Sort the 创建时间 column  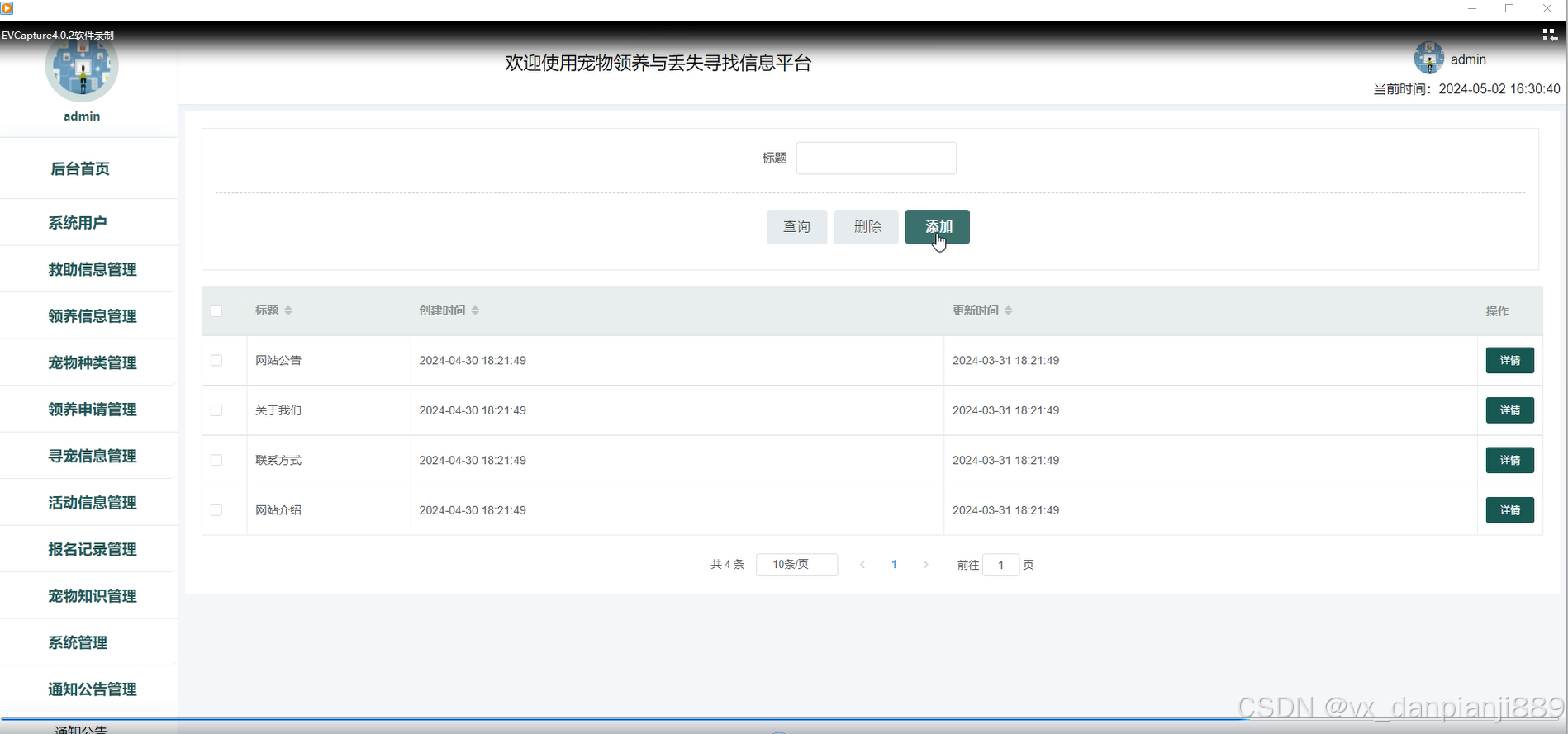(475, 311)
